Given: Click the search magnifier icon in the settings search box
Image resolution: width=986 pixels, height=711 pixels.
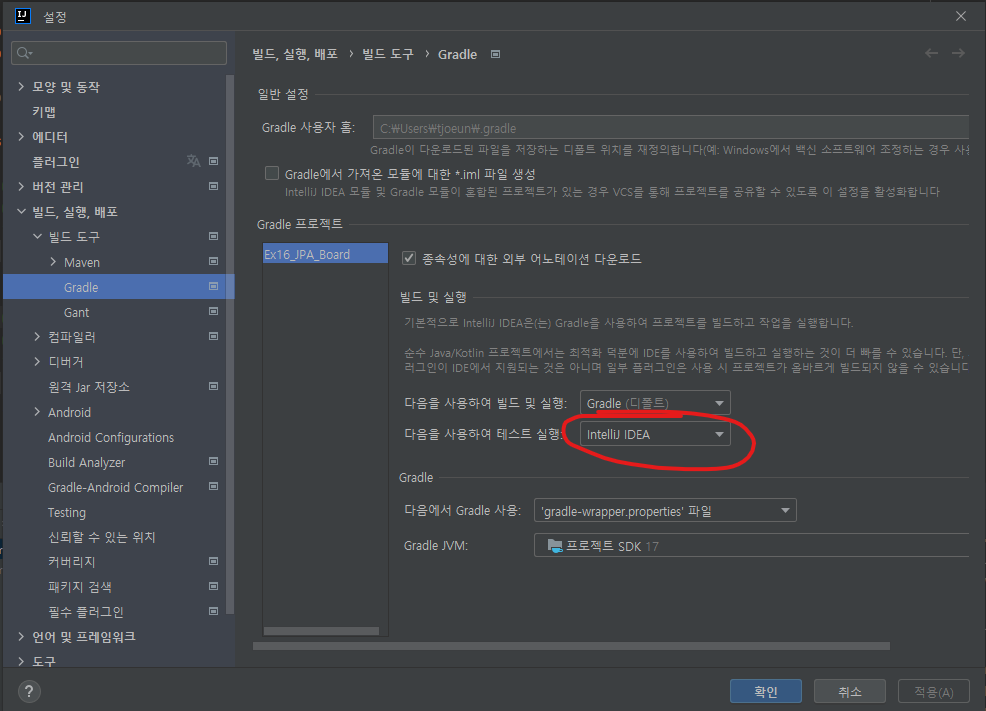Looking at the screenshot, I should [25, 53].
